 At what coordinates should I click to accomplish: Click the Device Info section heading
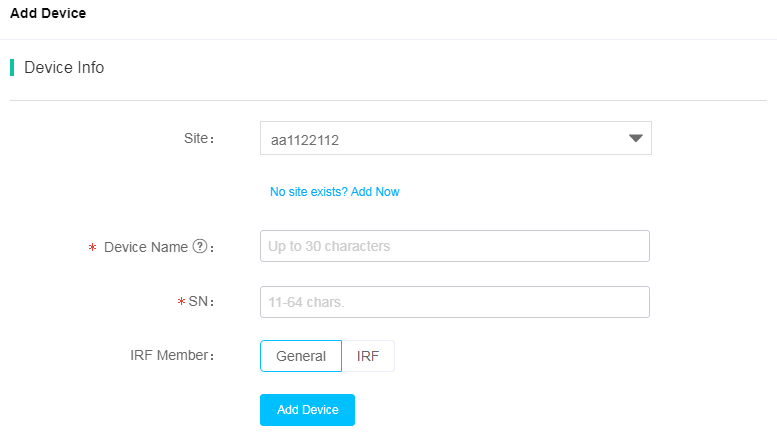(x=64, y=67)
